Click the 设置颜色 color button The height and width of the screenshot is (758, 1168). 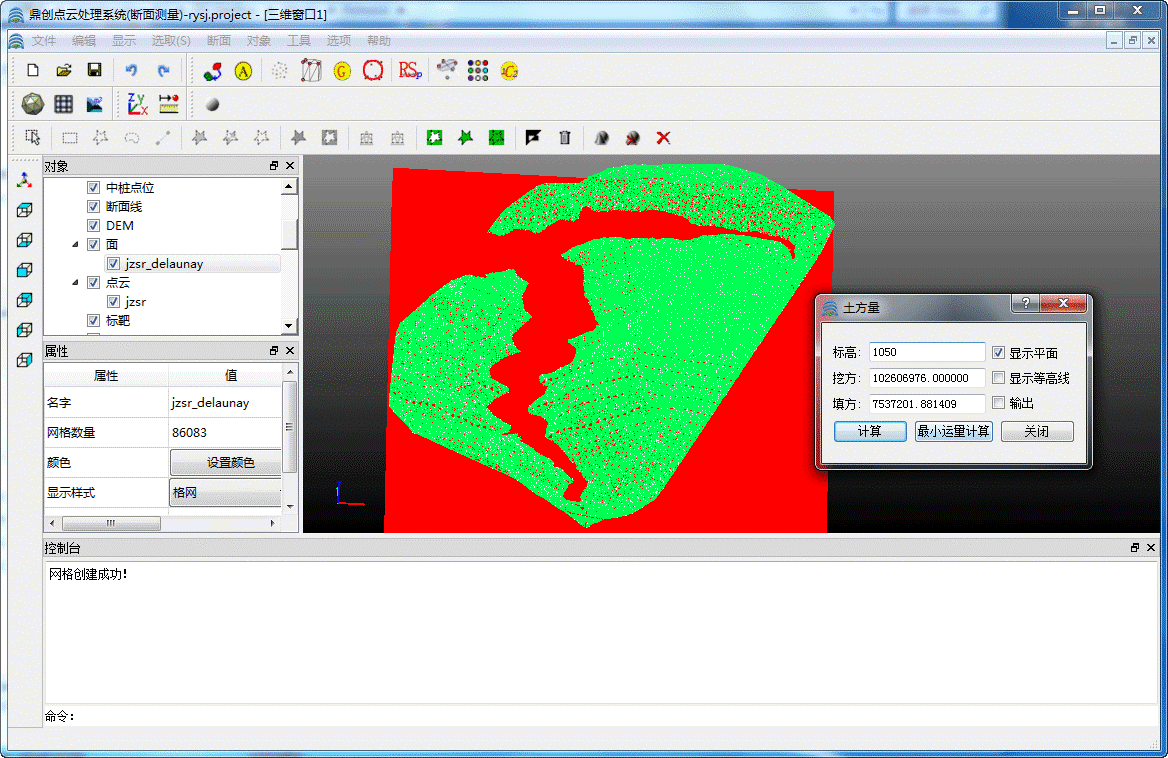pyautogui.click(x=230, y=463)
